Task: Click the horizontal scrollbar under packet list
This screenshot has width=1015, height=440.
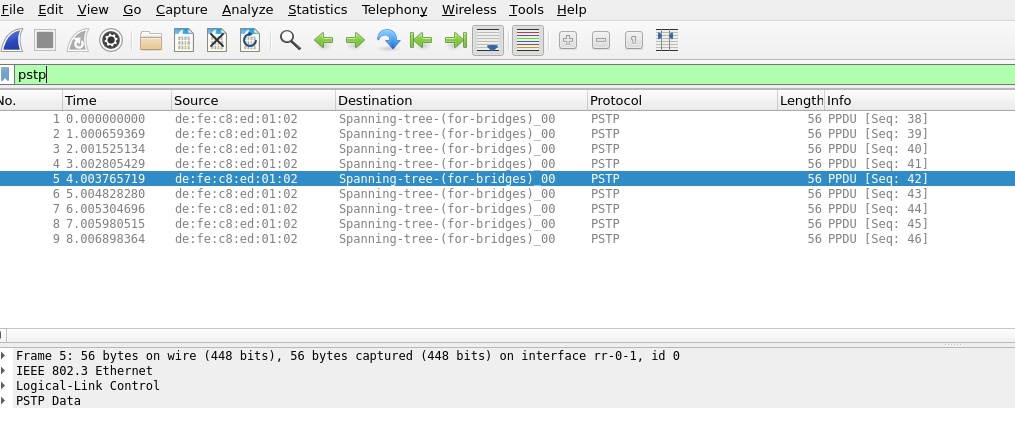Action: pyautogui.click(x=500, y=335)
